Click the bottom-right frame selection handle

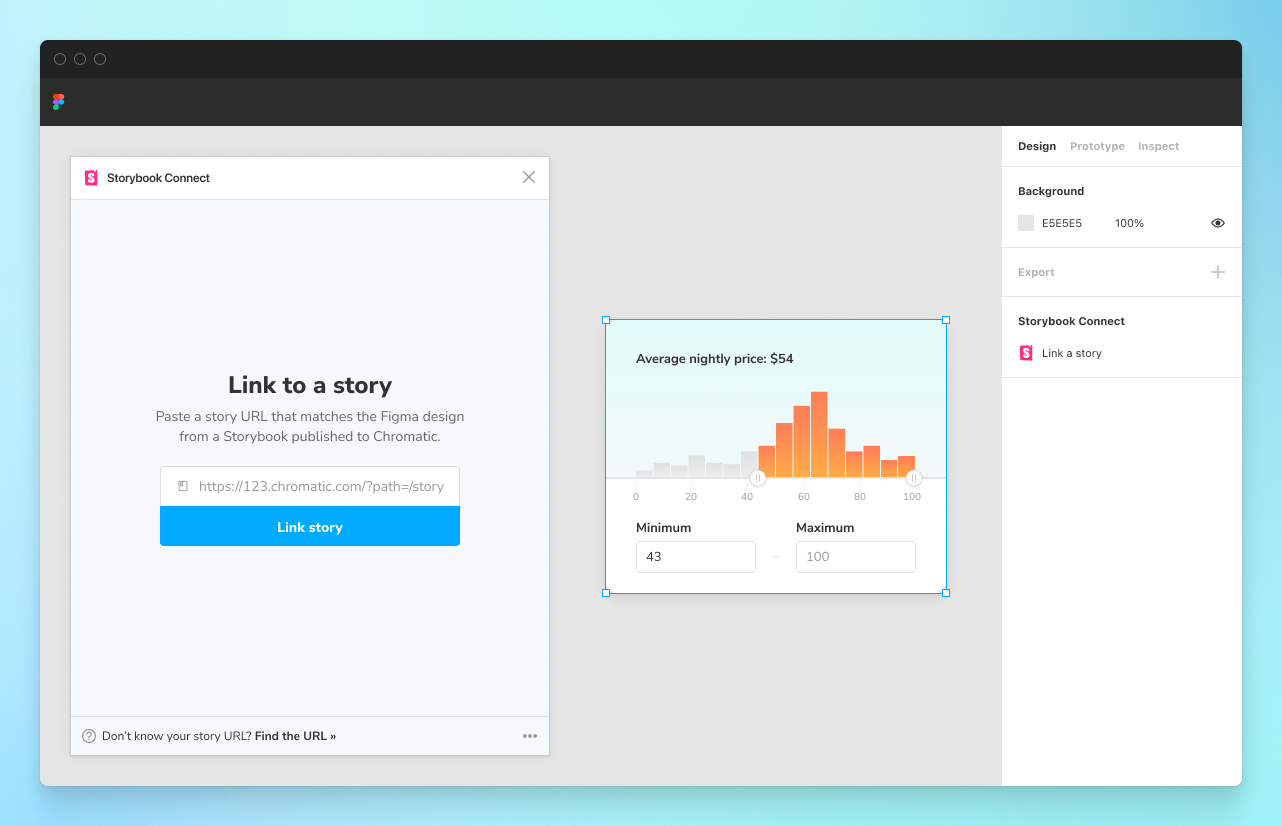(946, 593)
